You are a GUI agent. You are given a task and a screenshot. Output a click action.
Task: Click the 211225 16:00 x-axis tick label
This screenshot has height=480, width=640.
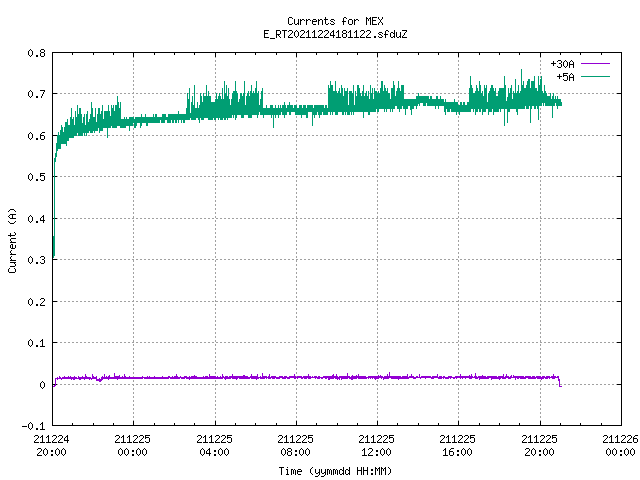tap(458, 446)
